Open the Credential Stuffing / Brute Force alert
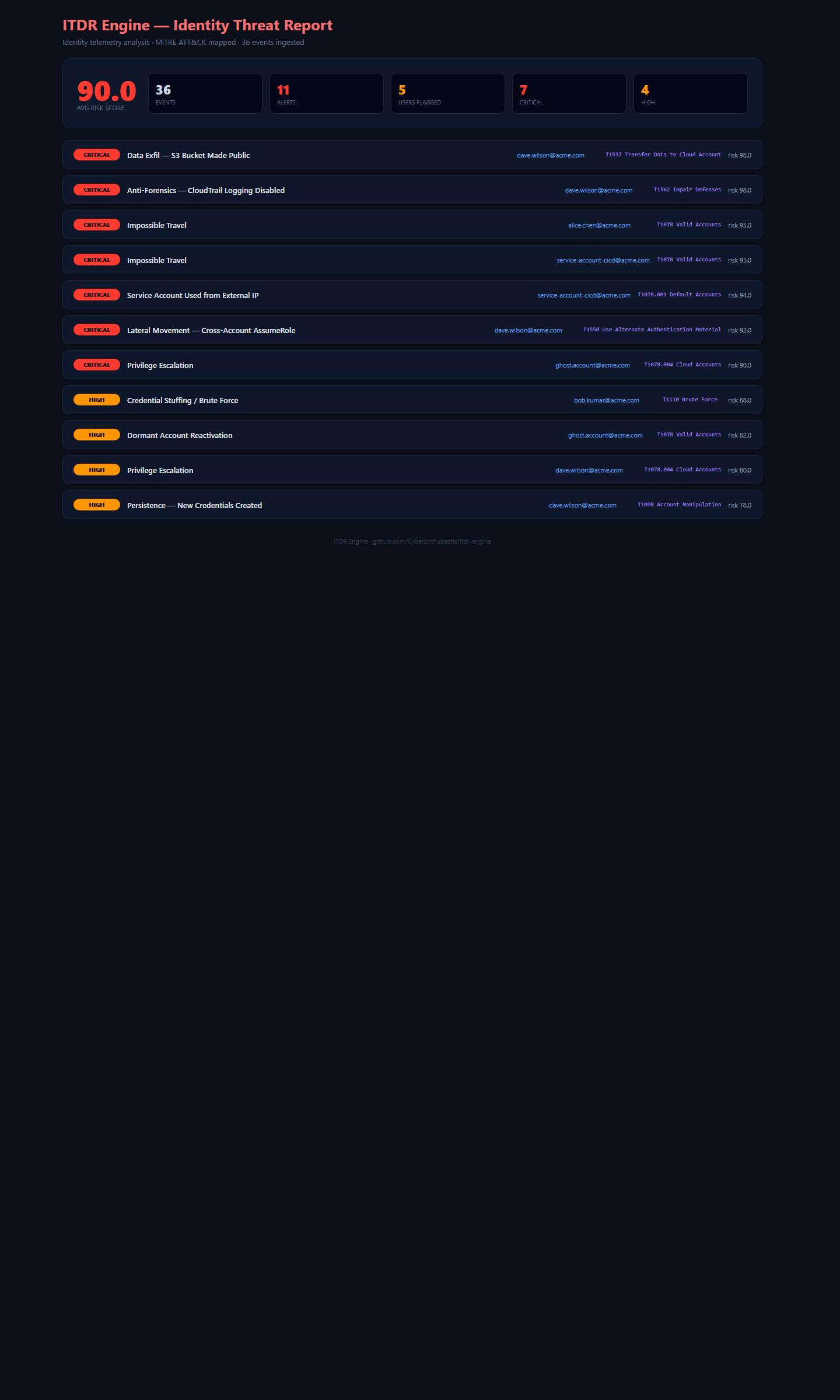This screenshot has height=1400, width=840. [183, 401]
